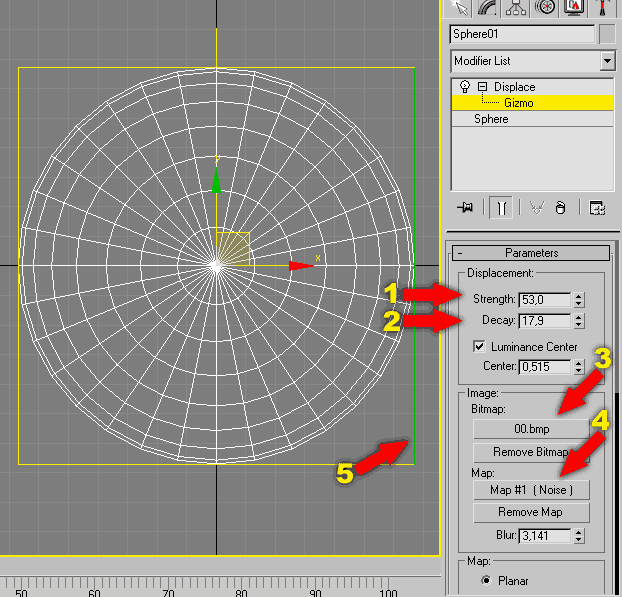Open the Hierarchy panel tab
This screenshot has height=597, width=622.
(x=517, y=8)
